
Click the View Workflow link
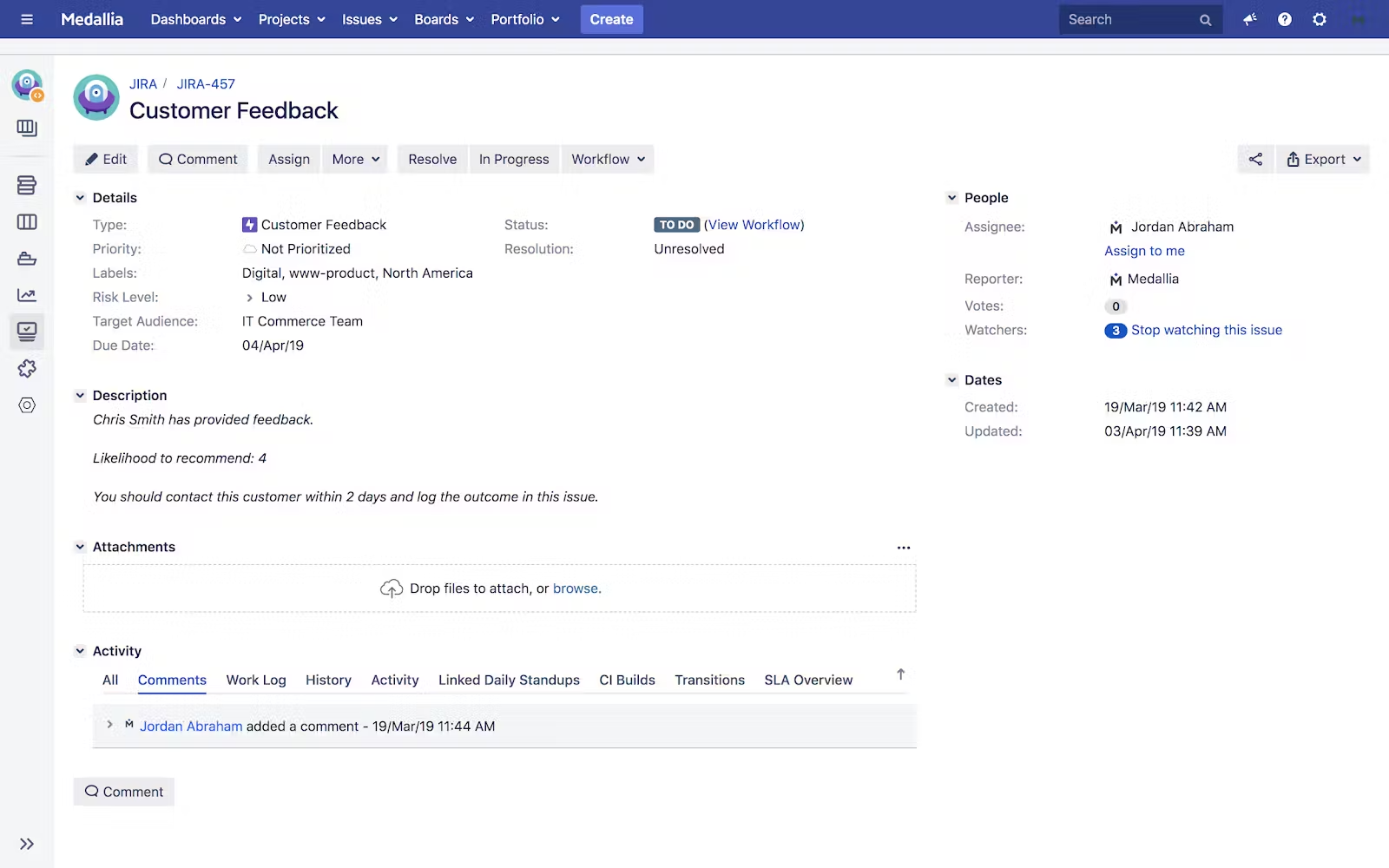point(754,225)
